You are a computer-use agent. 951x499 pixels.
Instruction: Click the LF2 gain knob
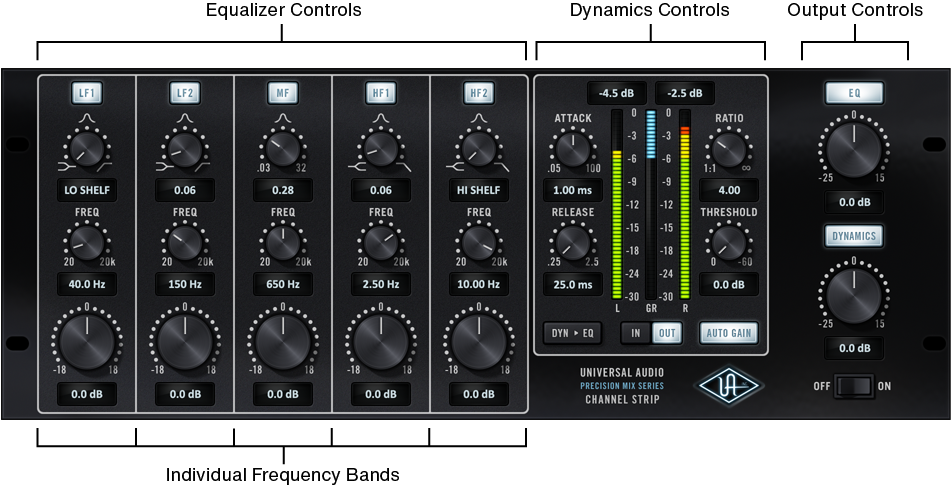click(185, 343)
